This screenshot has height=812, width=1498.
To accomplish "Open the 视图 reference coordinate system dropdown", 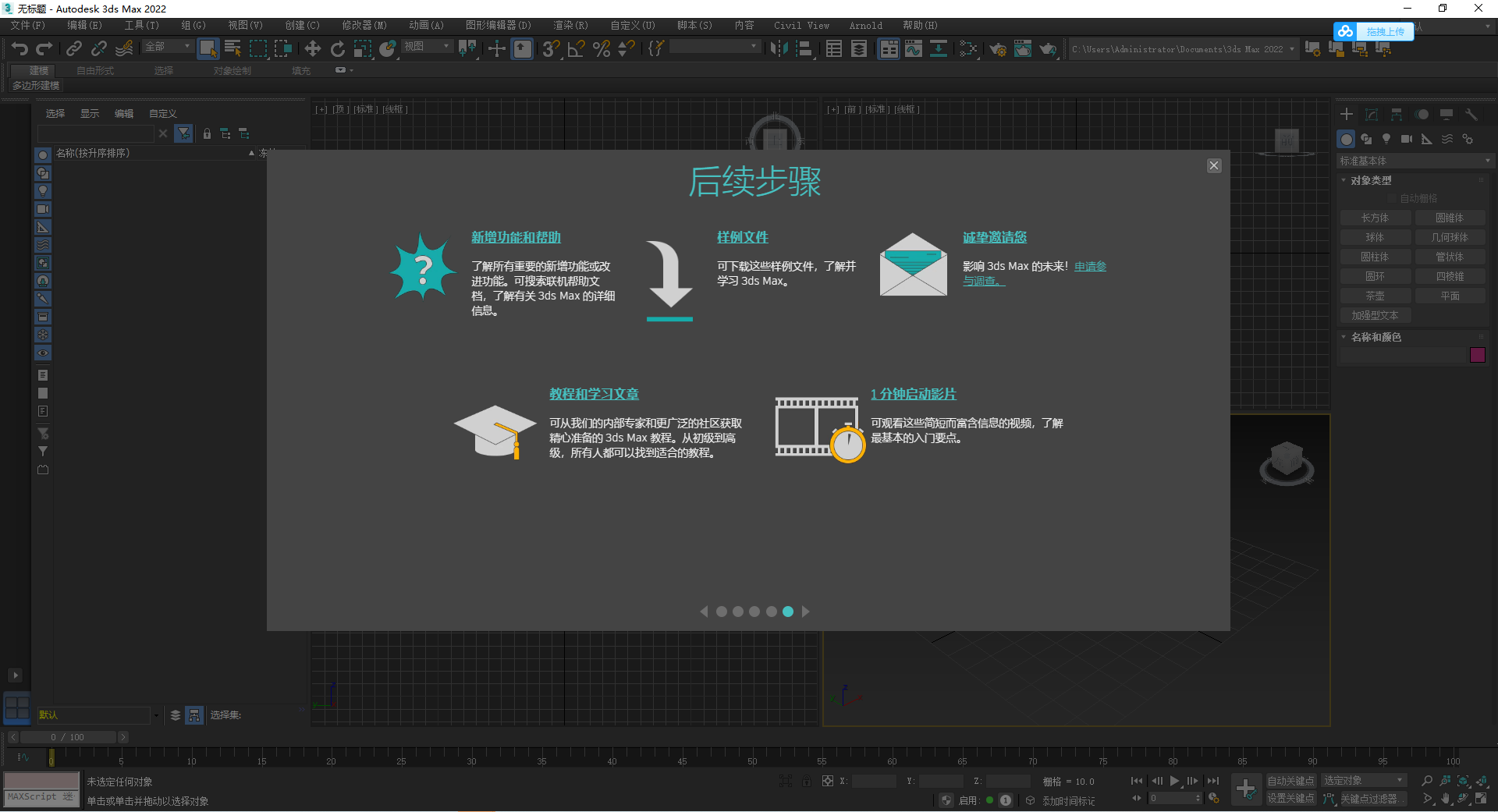I will tap(428, 47).
